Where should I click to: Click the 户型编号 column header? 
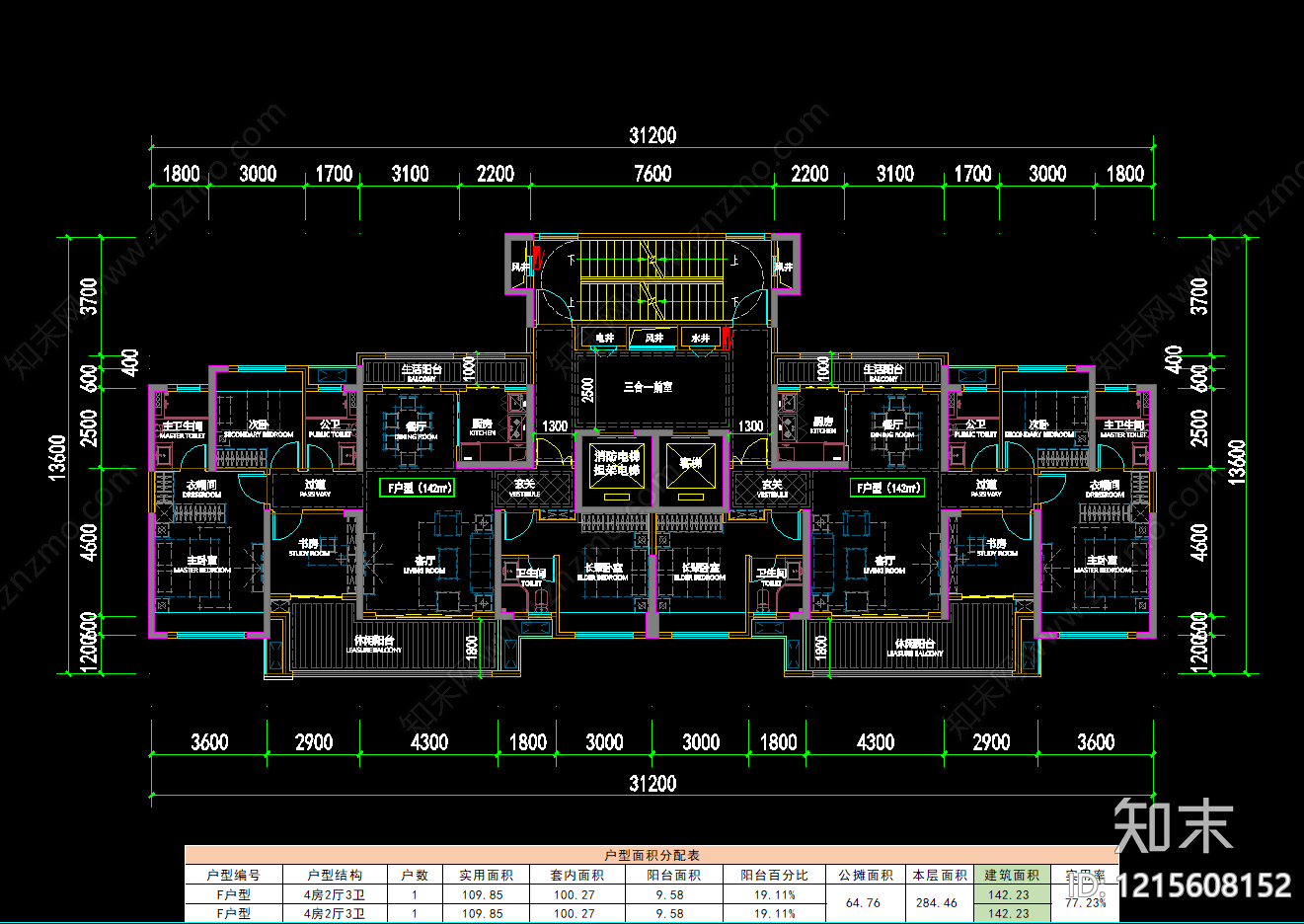coord(234,875)
